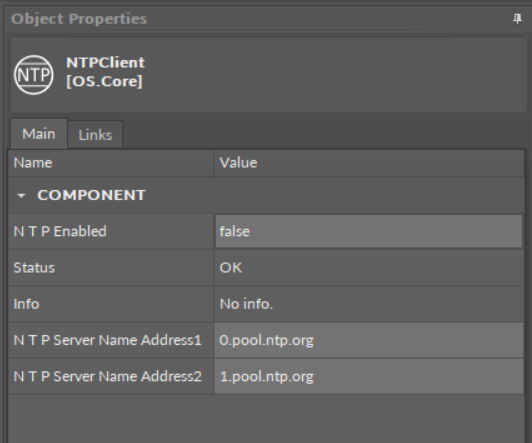Click the OK status value
Screen dimensions: 532x443
[231, 268]
